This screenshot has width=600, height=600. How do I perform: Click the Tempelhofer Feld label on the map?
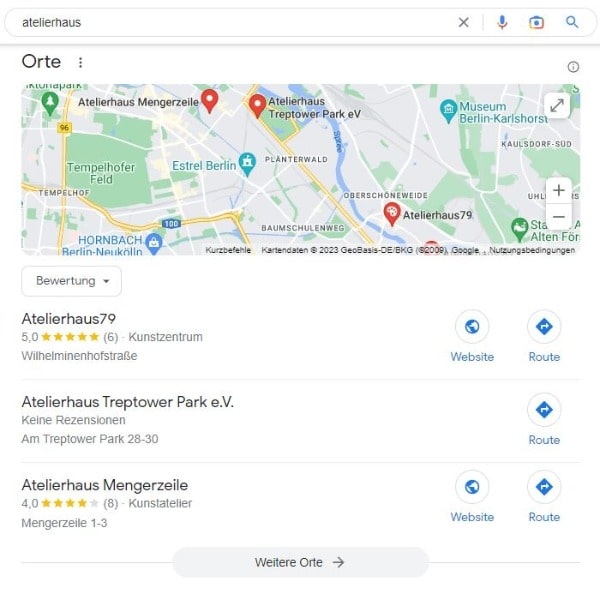101,173
